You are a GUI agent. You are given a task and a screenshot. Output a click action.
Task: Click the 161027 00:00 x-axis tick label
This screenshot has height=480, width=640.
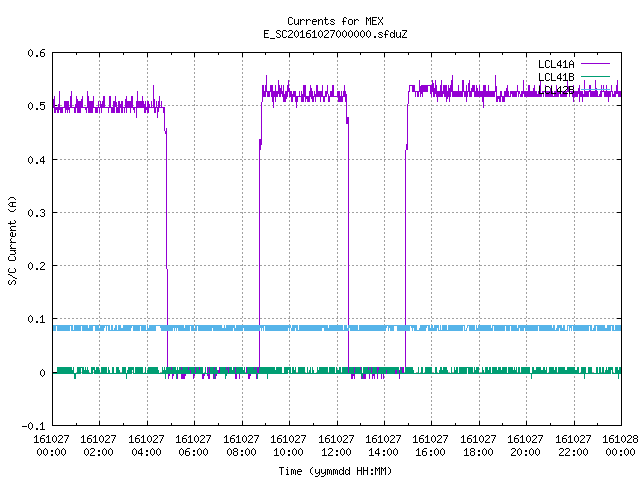click(51, 446)
